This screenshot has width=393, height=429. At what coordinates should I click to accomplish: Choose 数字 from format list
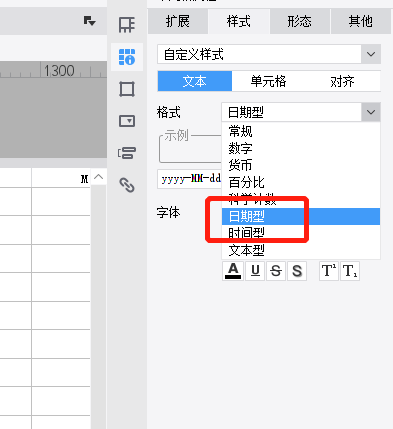(301, 148)
